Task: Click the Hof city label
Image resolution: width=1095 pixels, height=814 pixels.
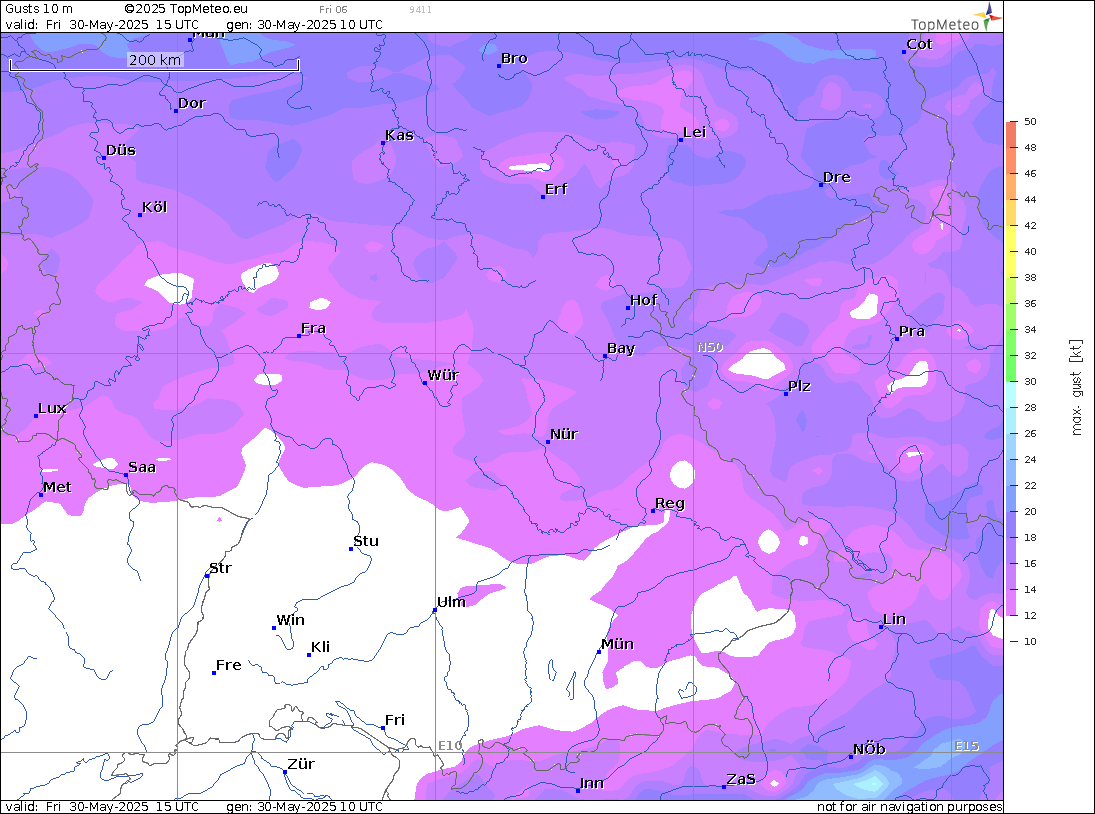Action: click(643, 300)
